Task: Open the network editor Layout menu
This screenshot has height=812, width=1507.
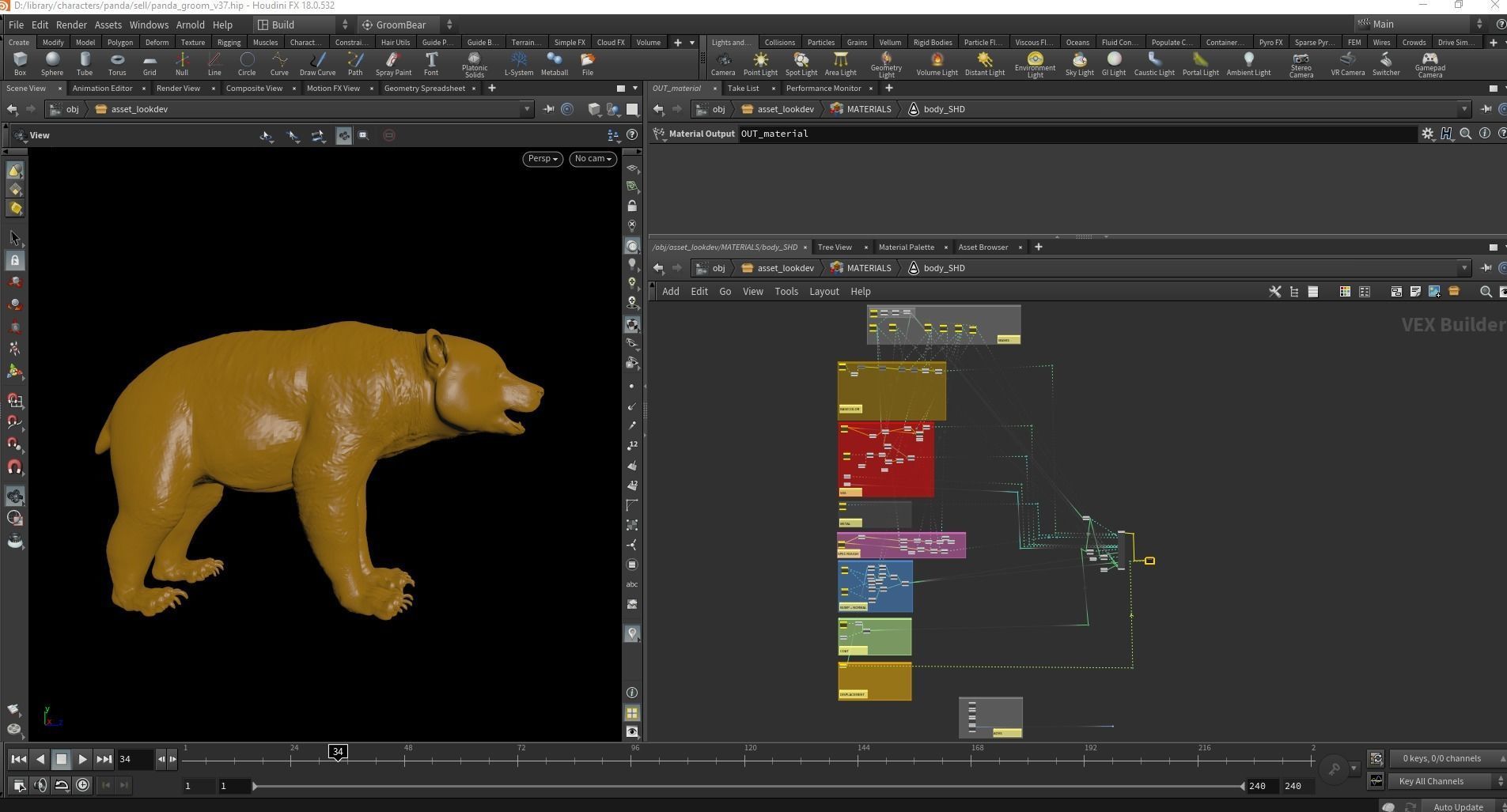Action: point(824,292)
